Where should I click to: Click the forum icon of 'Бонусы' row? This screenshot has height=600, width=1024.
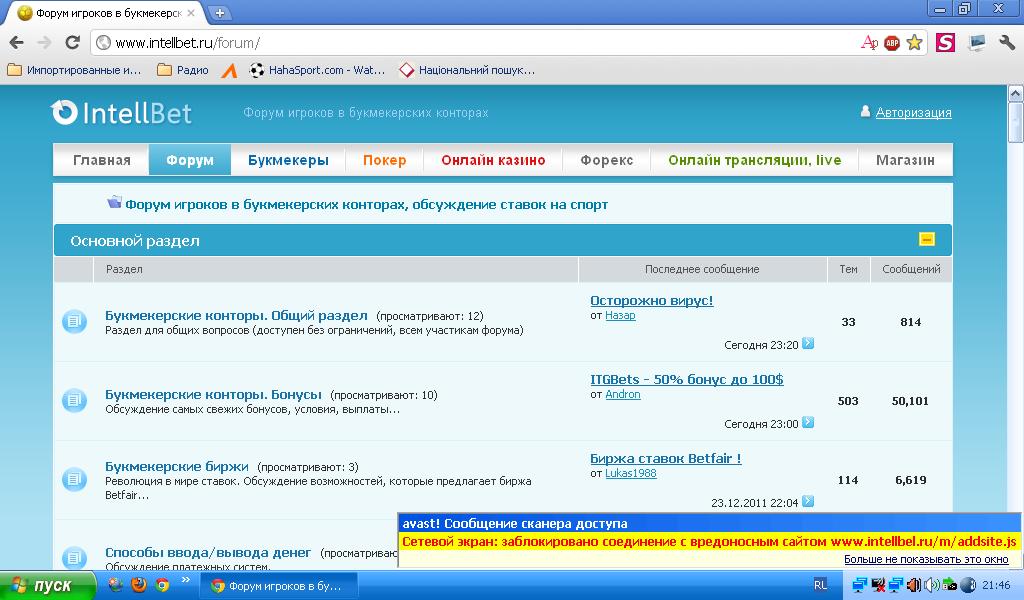[x=74, y=400]
